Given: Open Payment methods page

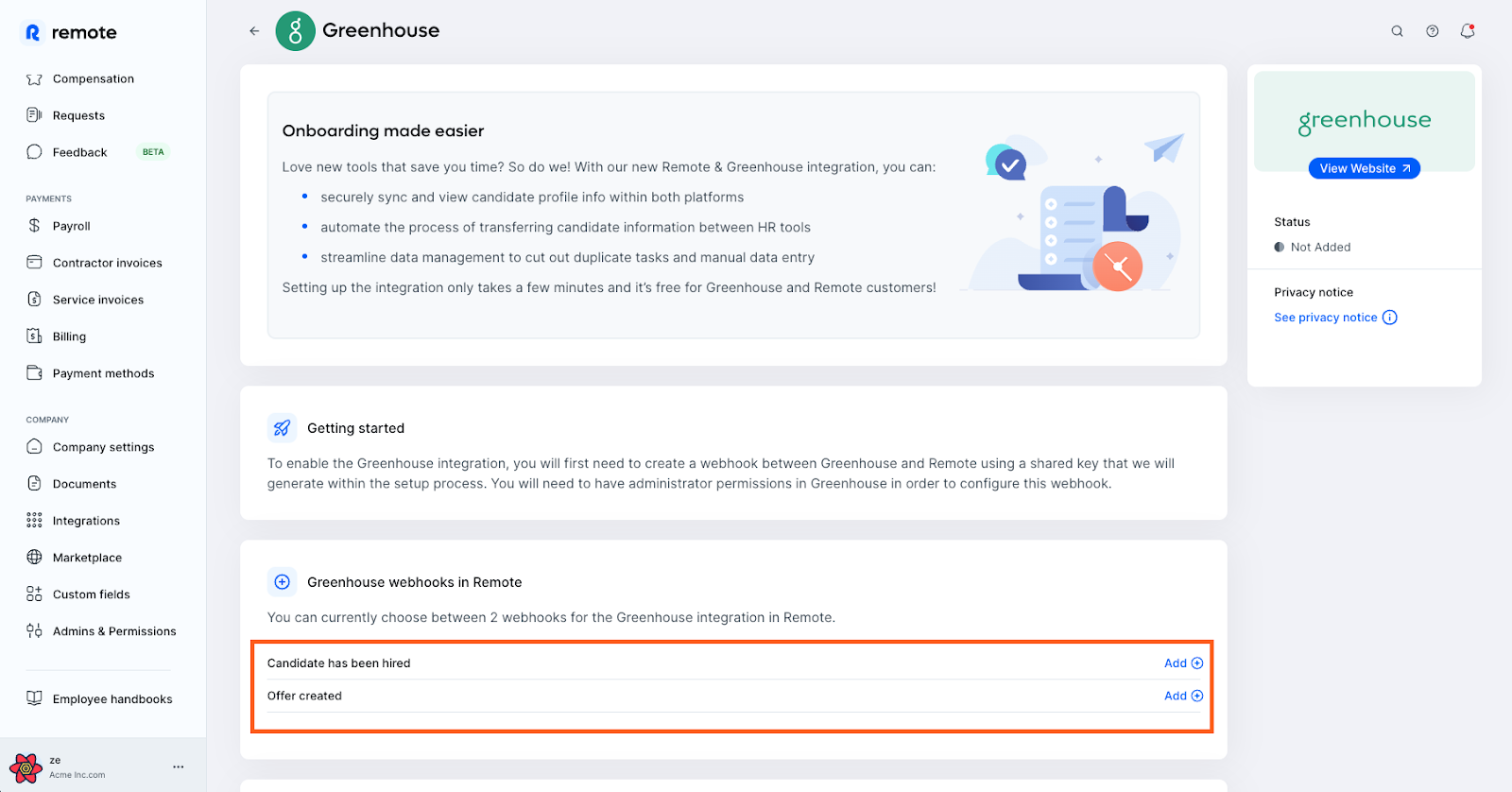Looking at the screenshot, I should pyautogui.click(x=104, y=373).
